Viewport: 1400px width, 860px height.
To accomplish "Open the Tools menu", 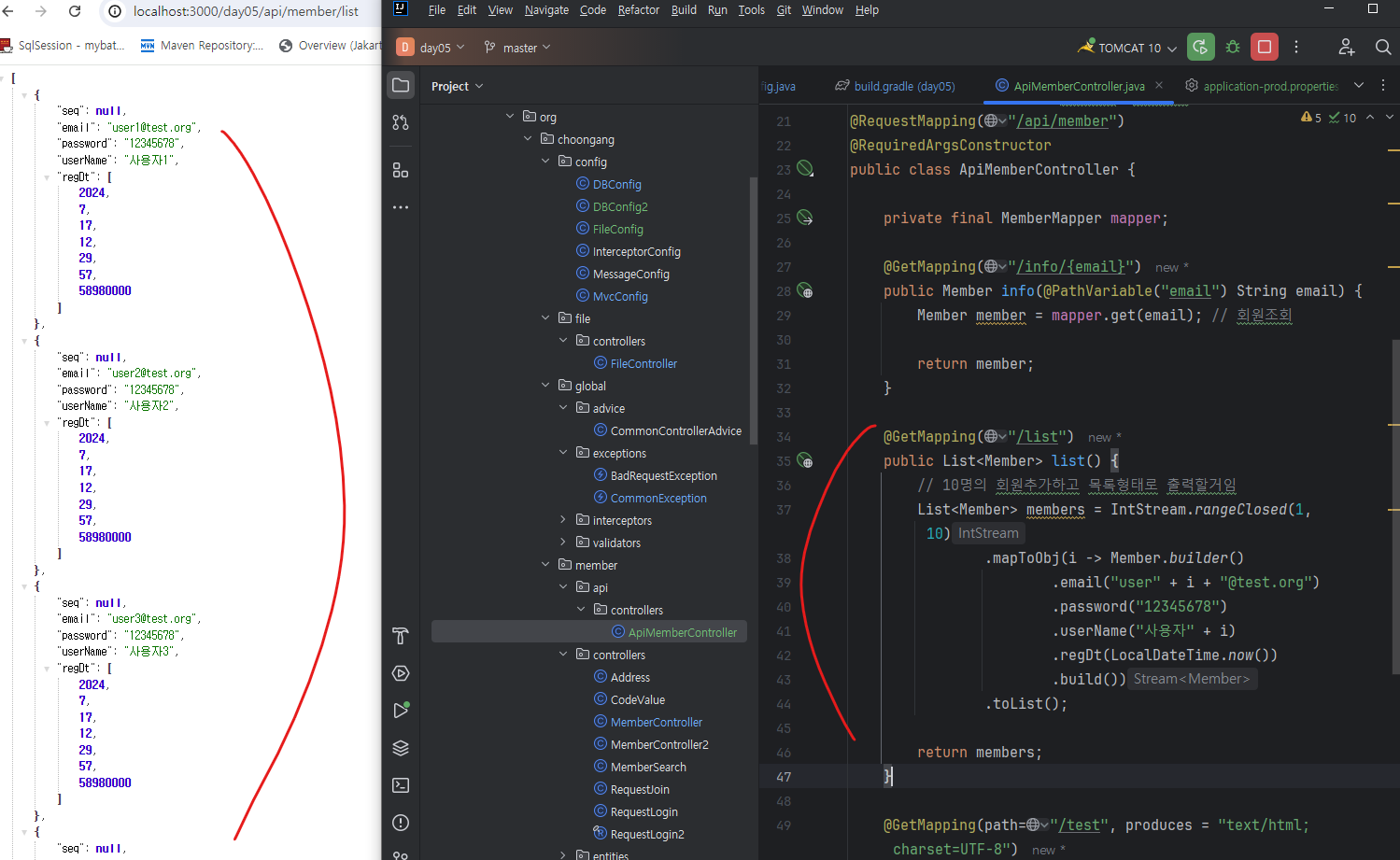I will point(751,10).
